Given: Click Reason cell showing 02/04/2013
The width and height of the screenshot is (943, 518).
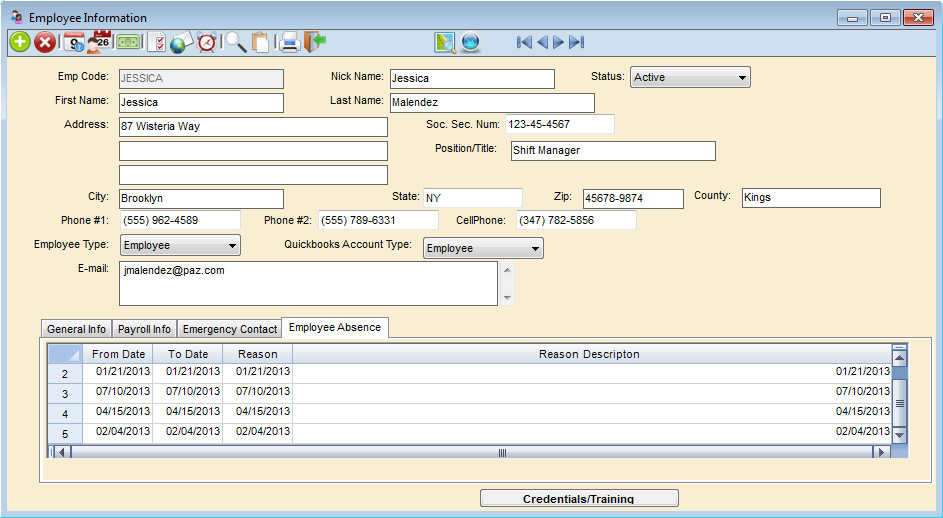Looking at the screenshot, I should coord(257,431).
